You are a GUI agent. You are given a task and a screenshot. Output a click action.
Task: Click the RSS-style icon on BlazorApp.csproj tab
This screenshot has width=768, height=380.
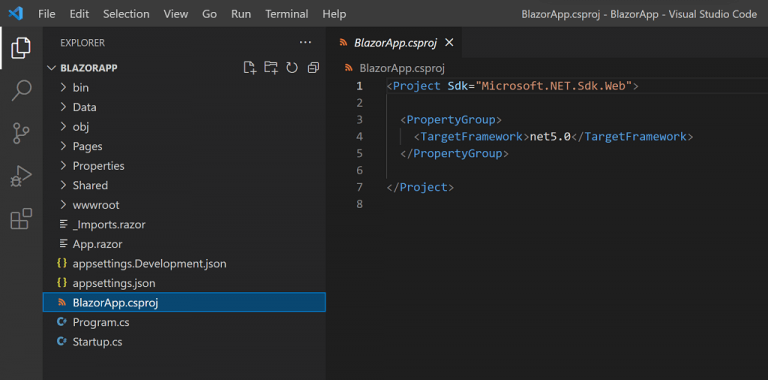(343, 43)
